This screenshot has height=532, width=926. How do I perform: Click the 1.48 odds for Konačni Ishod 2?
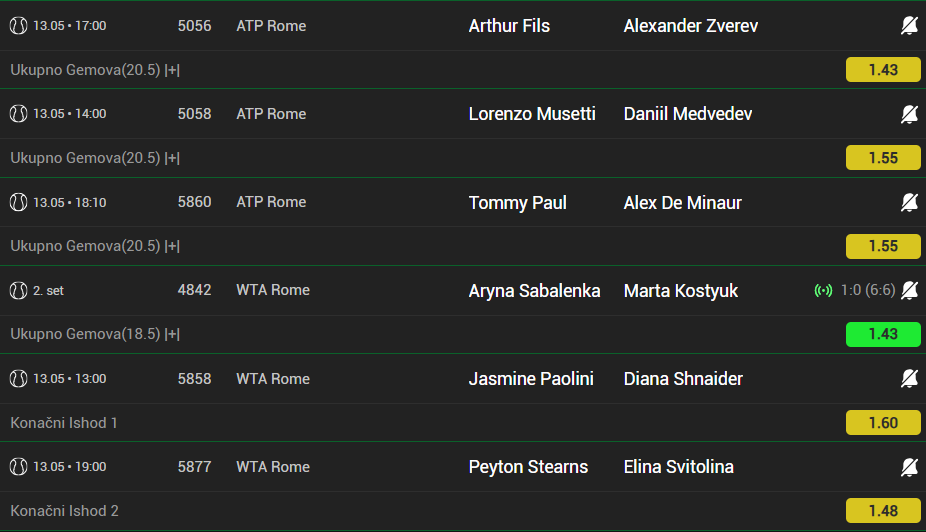point(883,511)
